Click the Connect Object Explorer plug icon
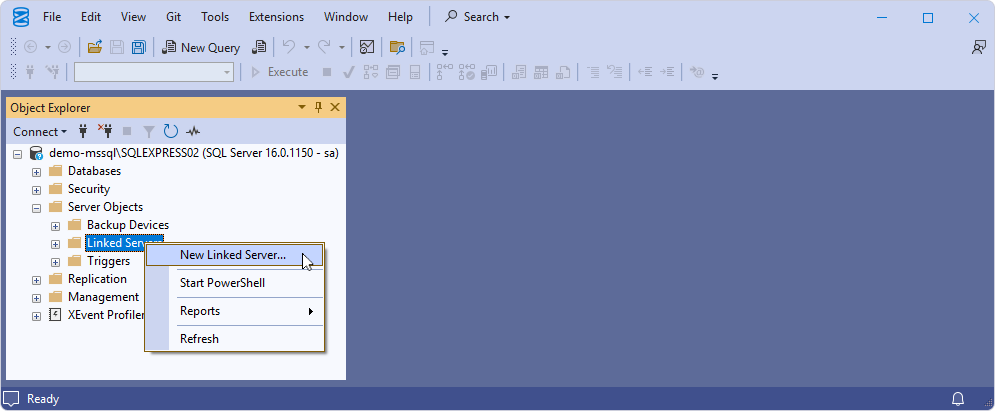This screenshot has height=411, width=995. coord(83,131)
